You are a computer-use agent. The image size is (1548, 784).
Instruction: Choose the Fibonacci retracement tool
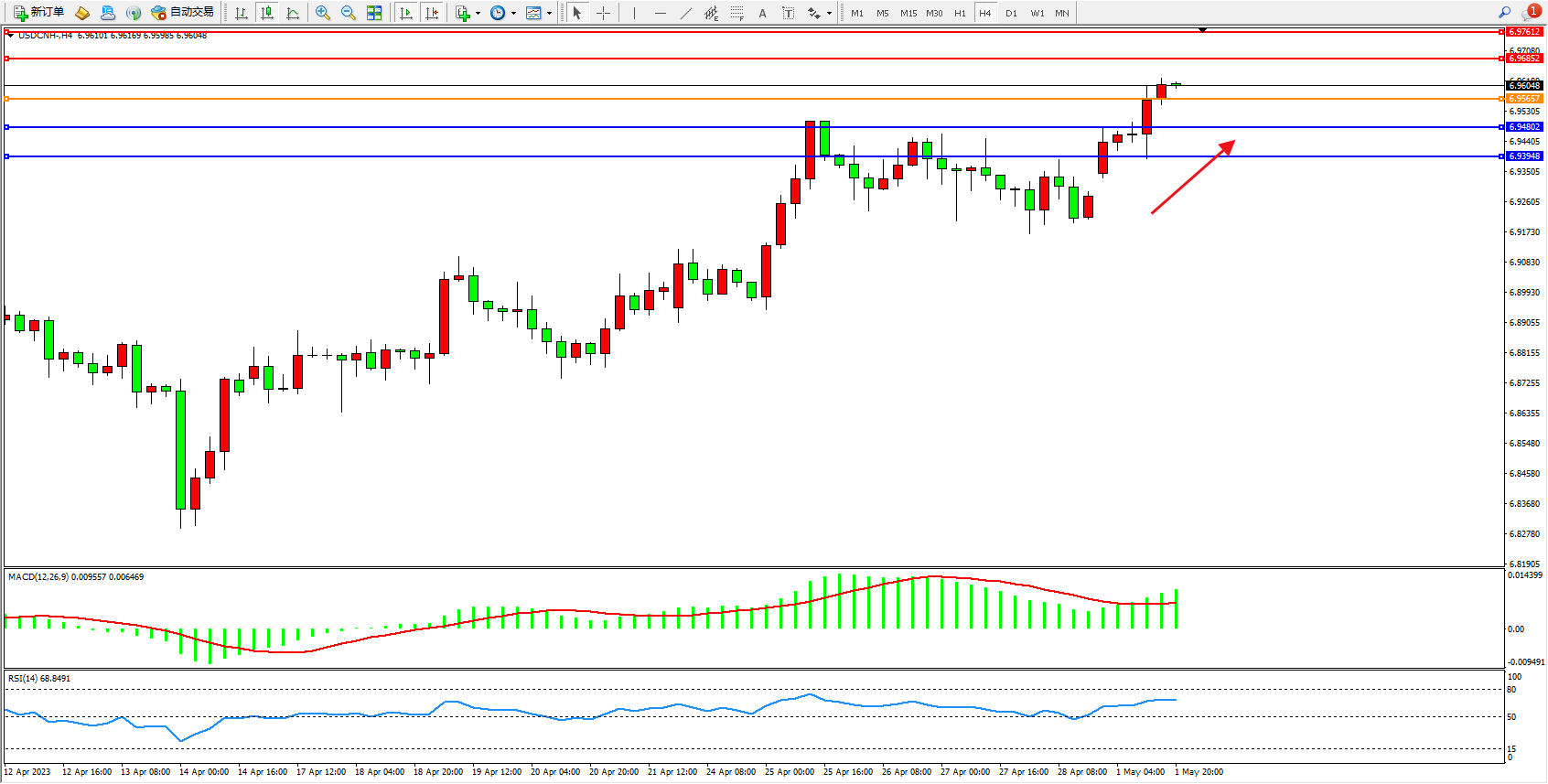point(737,13)
